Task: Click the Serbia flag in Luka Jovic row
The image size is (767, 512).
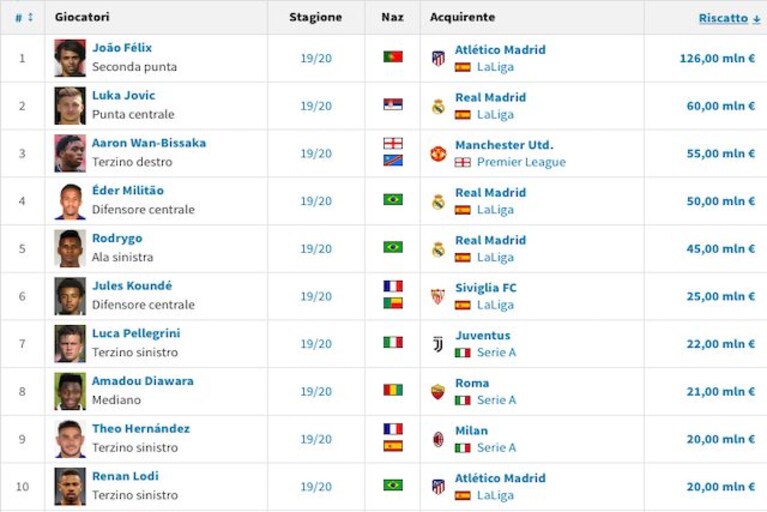Action: [x=393, y=104]
